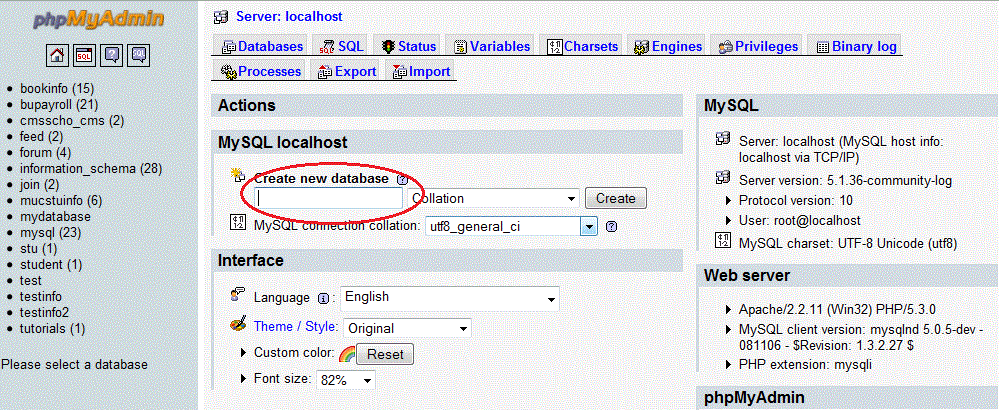Click the rainbow Custom color icon
Image resolution: width=999 pixels, height=410 pixels.
[347, 353]
